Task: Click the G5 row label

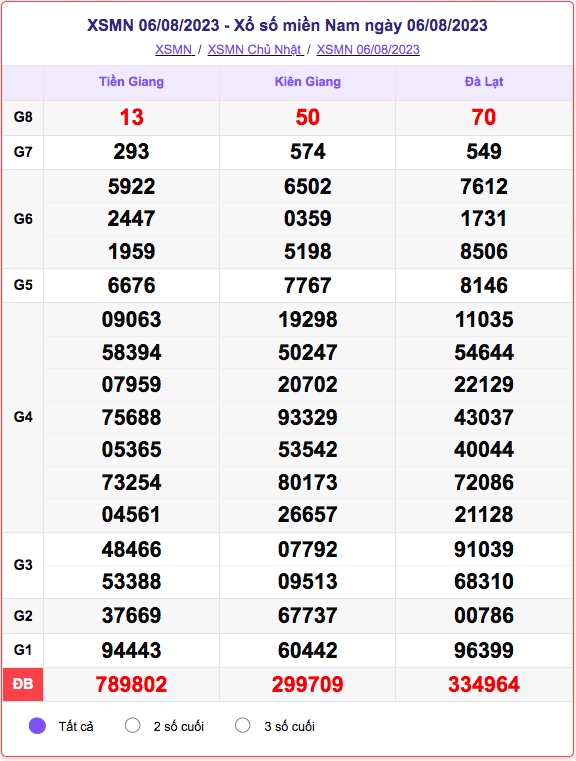Action: point(23,285)
